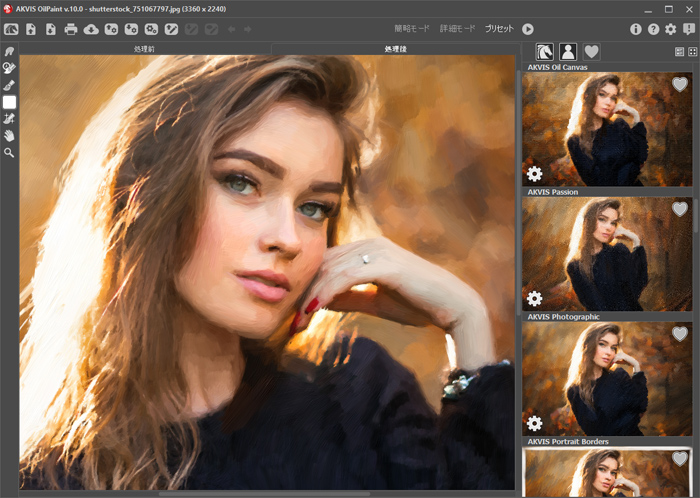Viewport: 700px width, 498px height.
Task: Click the disabled save strokes icon
Action: click(x=192, y=29)
